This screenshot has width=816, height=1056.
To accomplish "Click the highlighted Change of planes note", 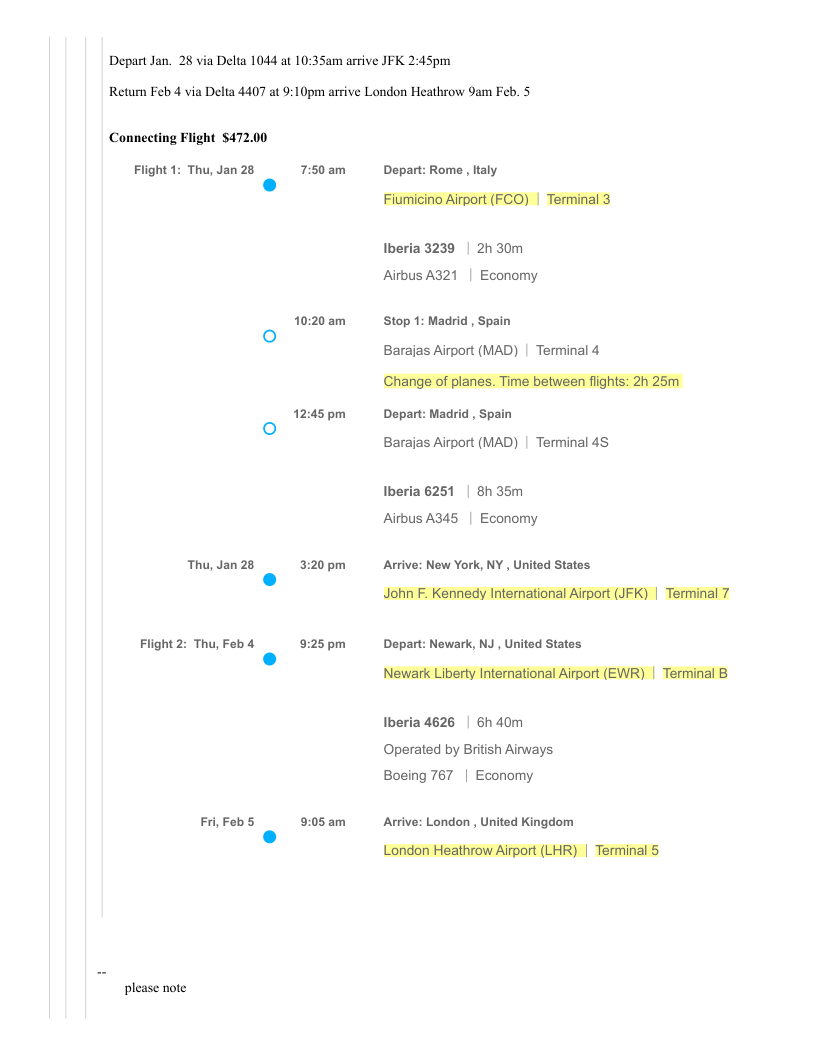I will (531, 382).
